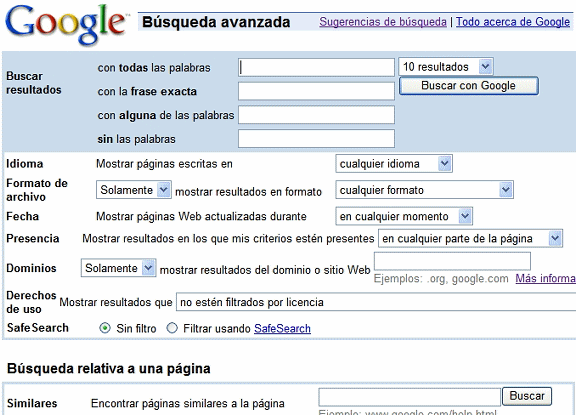576x415 pixels.
Task: Open Sugerencias de búsqueda link
Action: (383, 22)
